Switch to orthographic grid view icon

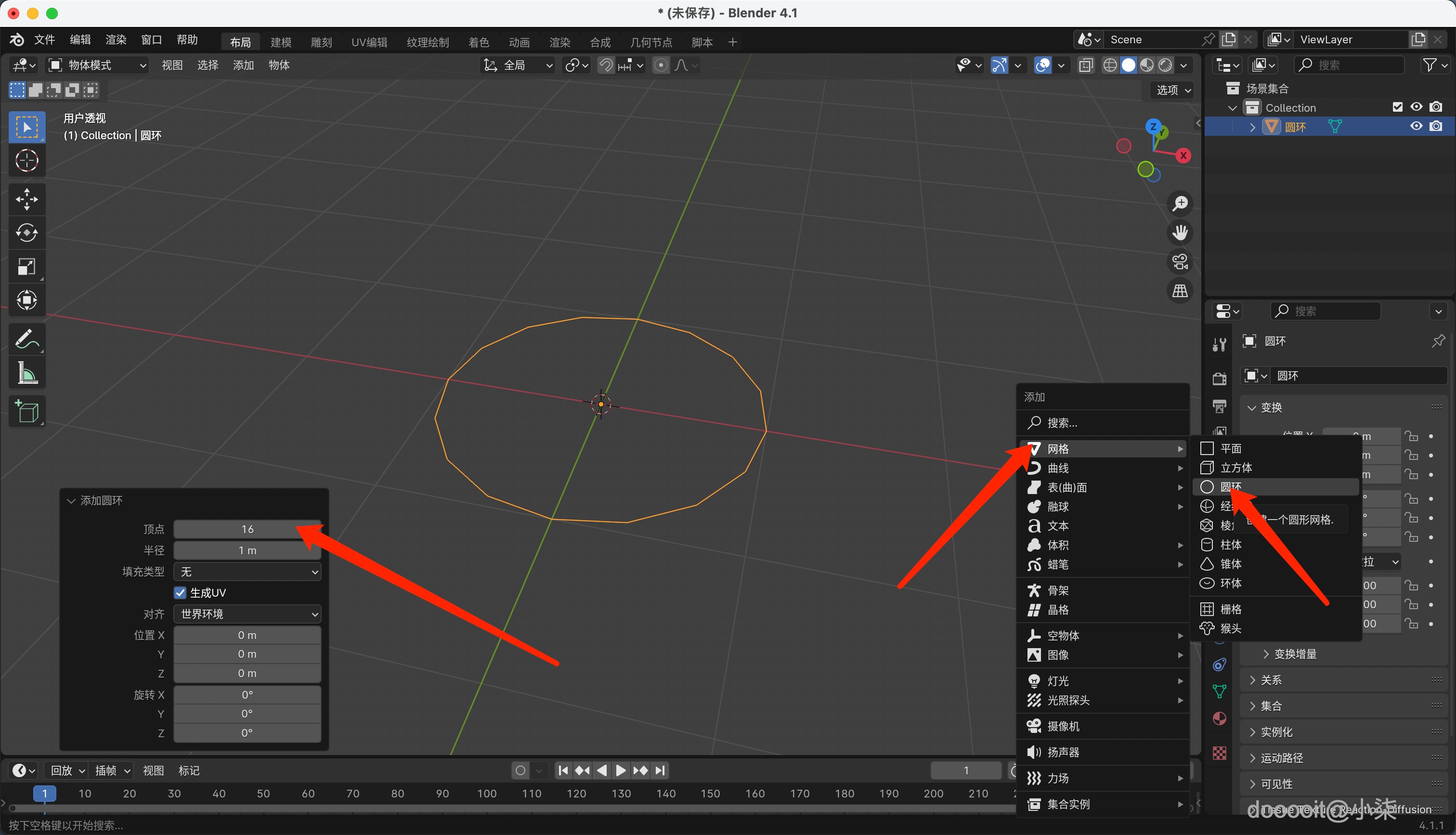[1180, 291]
